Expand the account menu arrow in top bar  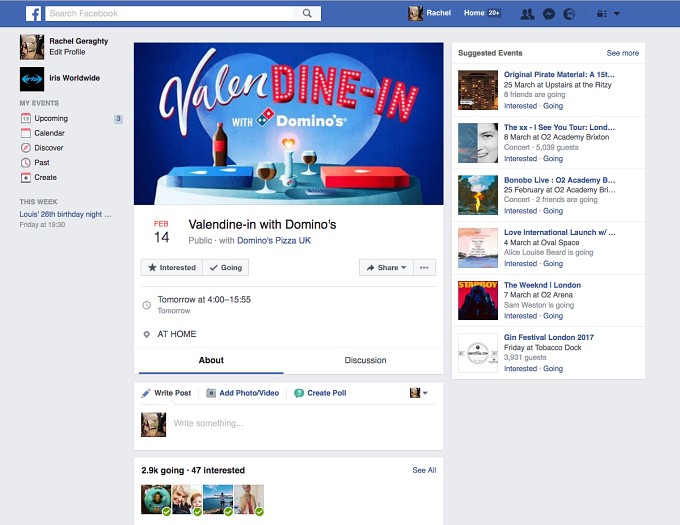pyautogui.click(x=617, y=14)
